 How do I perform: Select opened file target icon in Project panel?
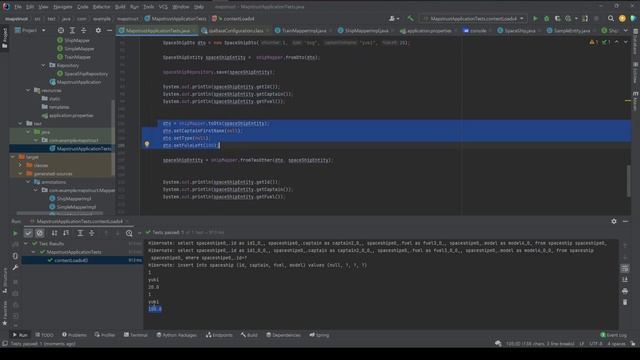pyautogui.click(x=61, y=30)
